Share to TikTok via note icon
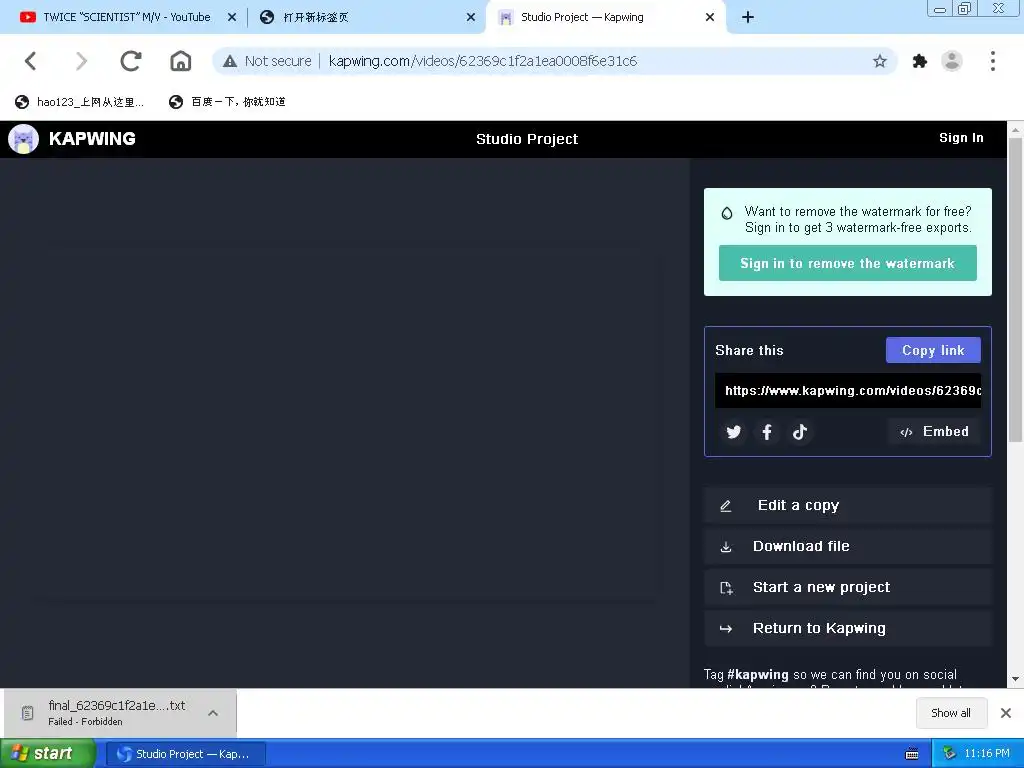This screenshot has width=1024, height=768. (799, 432)
